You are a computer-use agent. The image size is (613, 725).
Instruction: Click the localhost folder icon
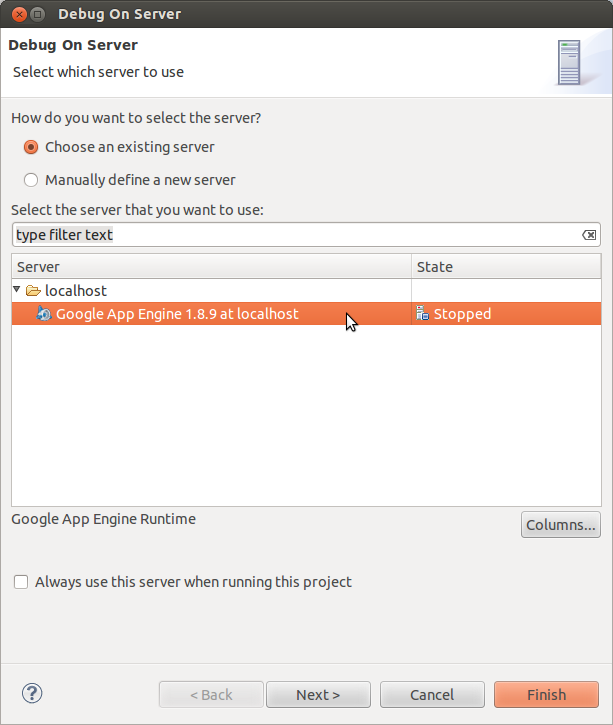(x=33, y=291)
